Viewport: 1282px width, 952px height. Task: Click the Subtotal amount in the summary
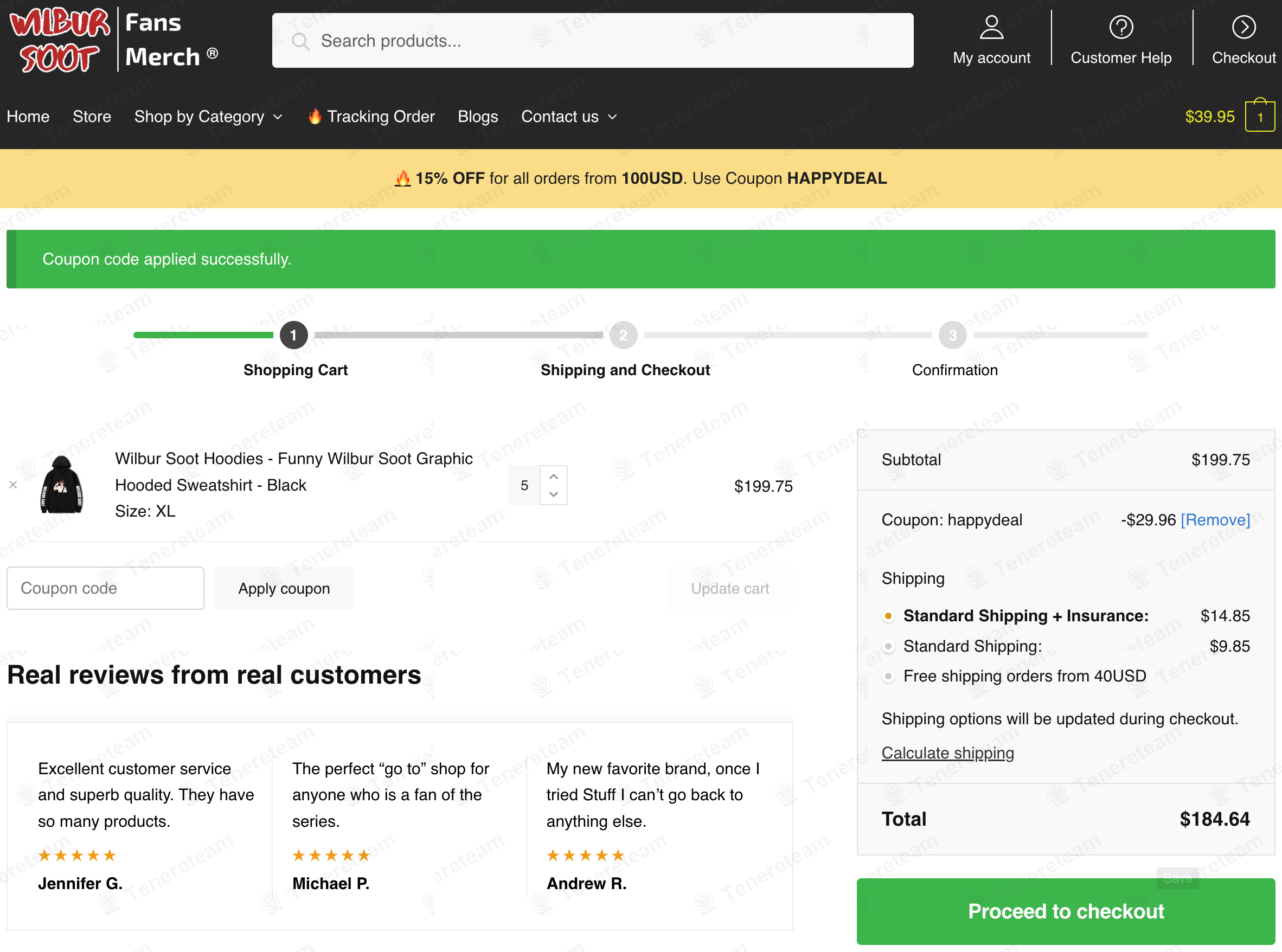tap(1220, 460)
